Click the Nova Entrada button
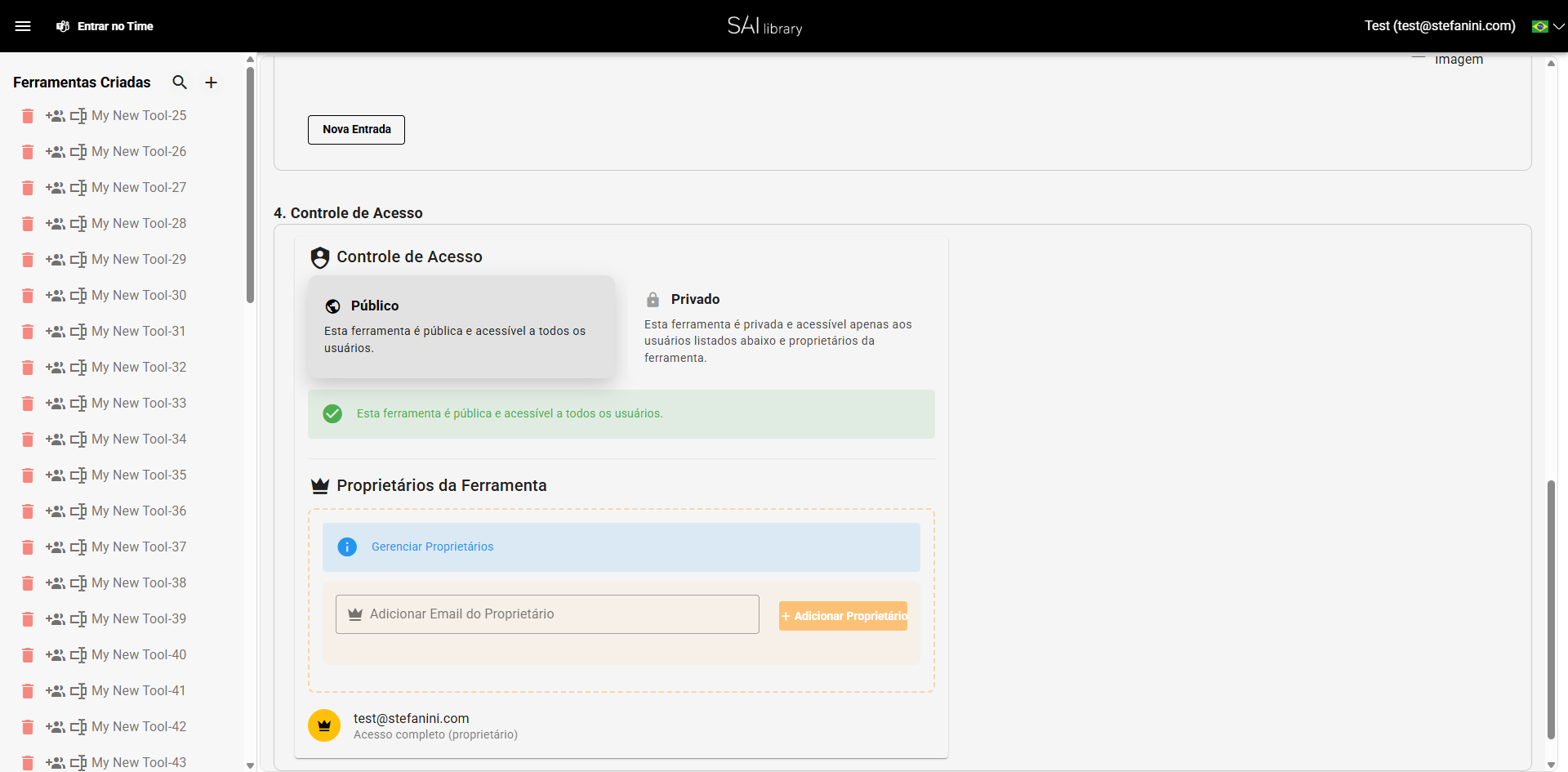The height and width of the screenshot is (772, 1568). point(356,129)
